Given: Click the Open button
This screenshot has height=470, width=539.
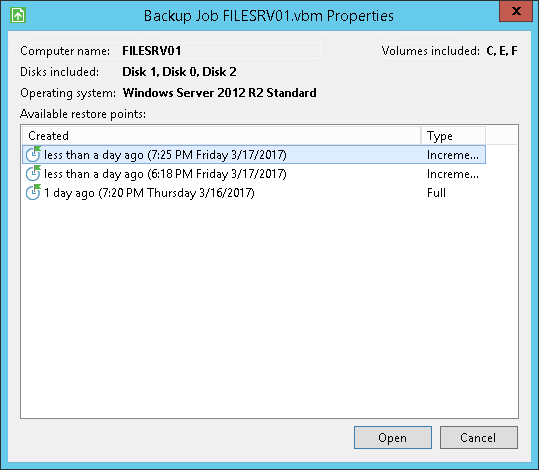Looking at the screenshot, I should point(393,437).
